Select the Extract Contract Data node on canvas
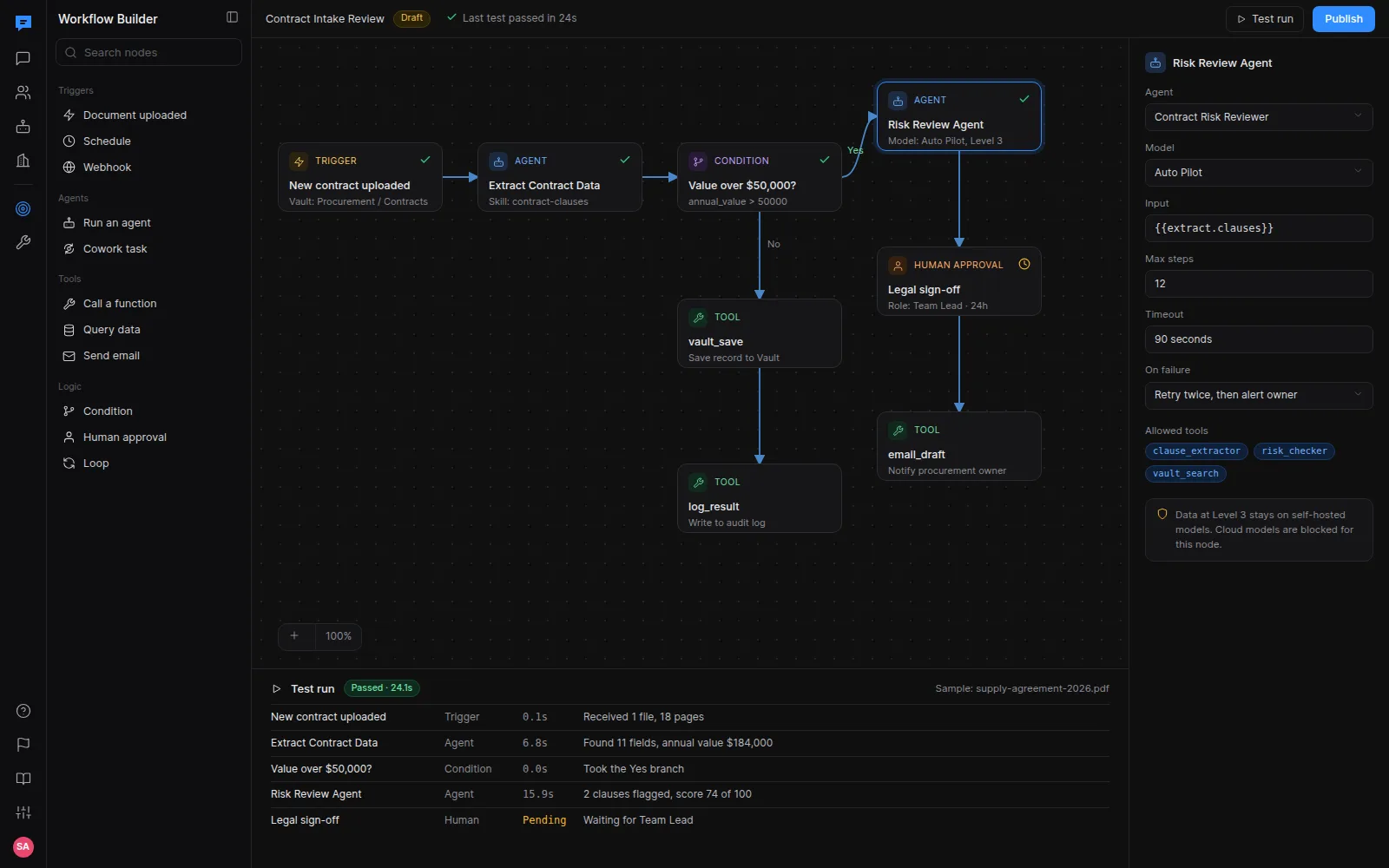Viewport: 1389px width, 868px height. coord(560,177)
